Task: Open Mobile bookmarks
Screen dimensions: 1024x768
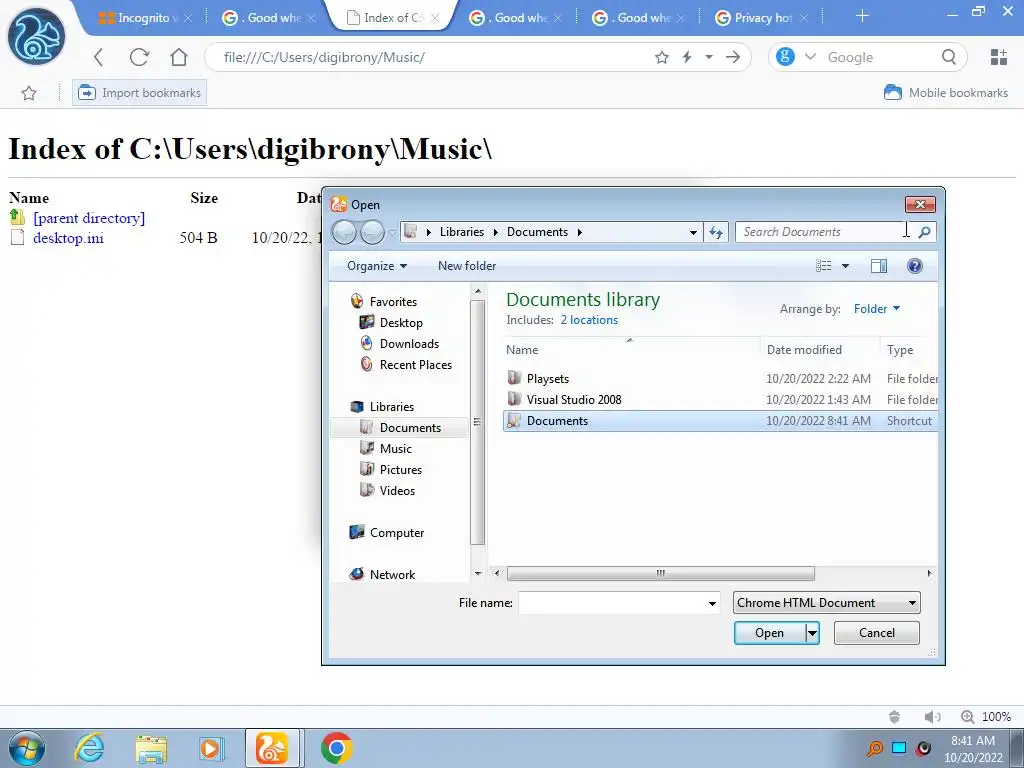Action: pos(946,93)
